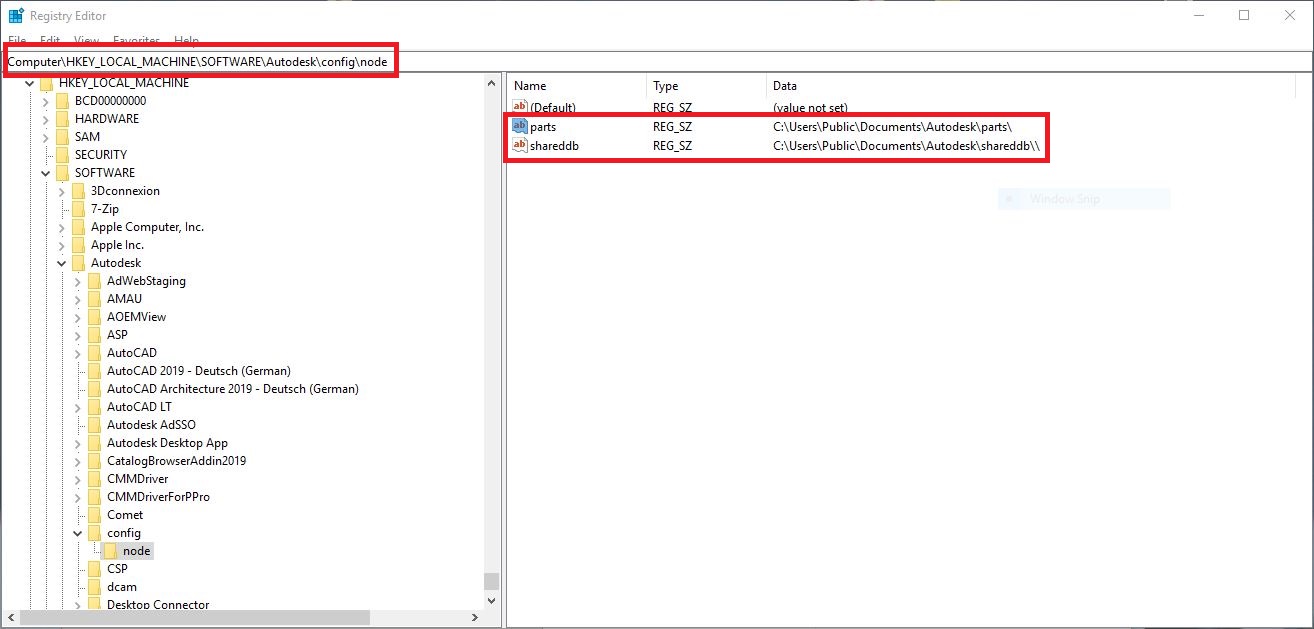Open the File menu
The height and width of the screenshot is (629, 1314).
pos(16,40)
